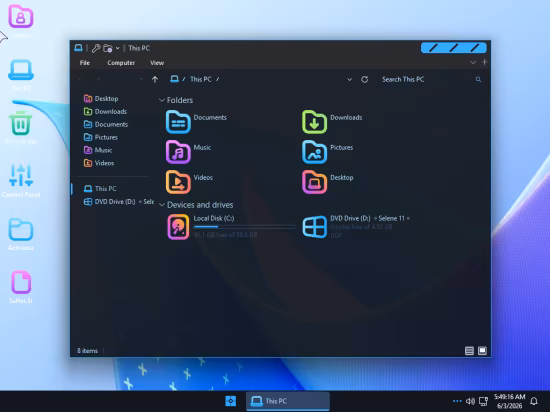
Task: Open the quick access toolbar dropdown arrow
Action: click(x=118, y=48)
